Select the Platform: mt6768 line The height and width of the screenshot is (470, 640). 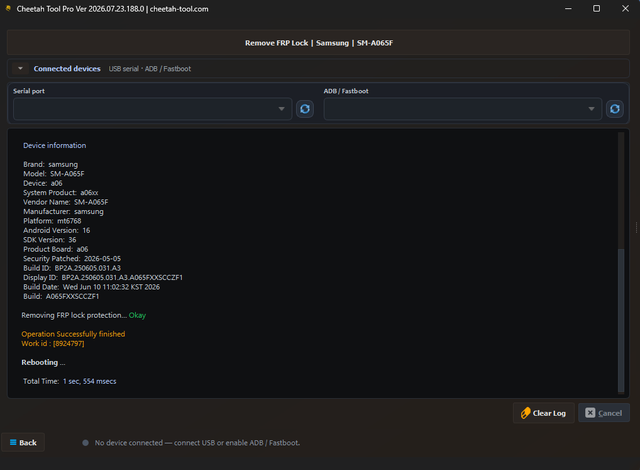(x=52, y=221)
